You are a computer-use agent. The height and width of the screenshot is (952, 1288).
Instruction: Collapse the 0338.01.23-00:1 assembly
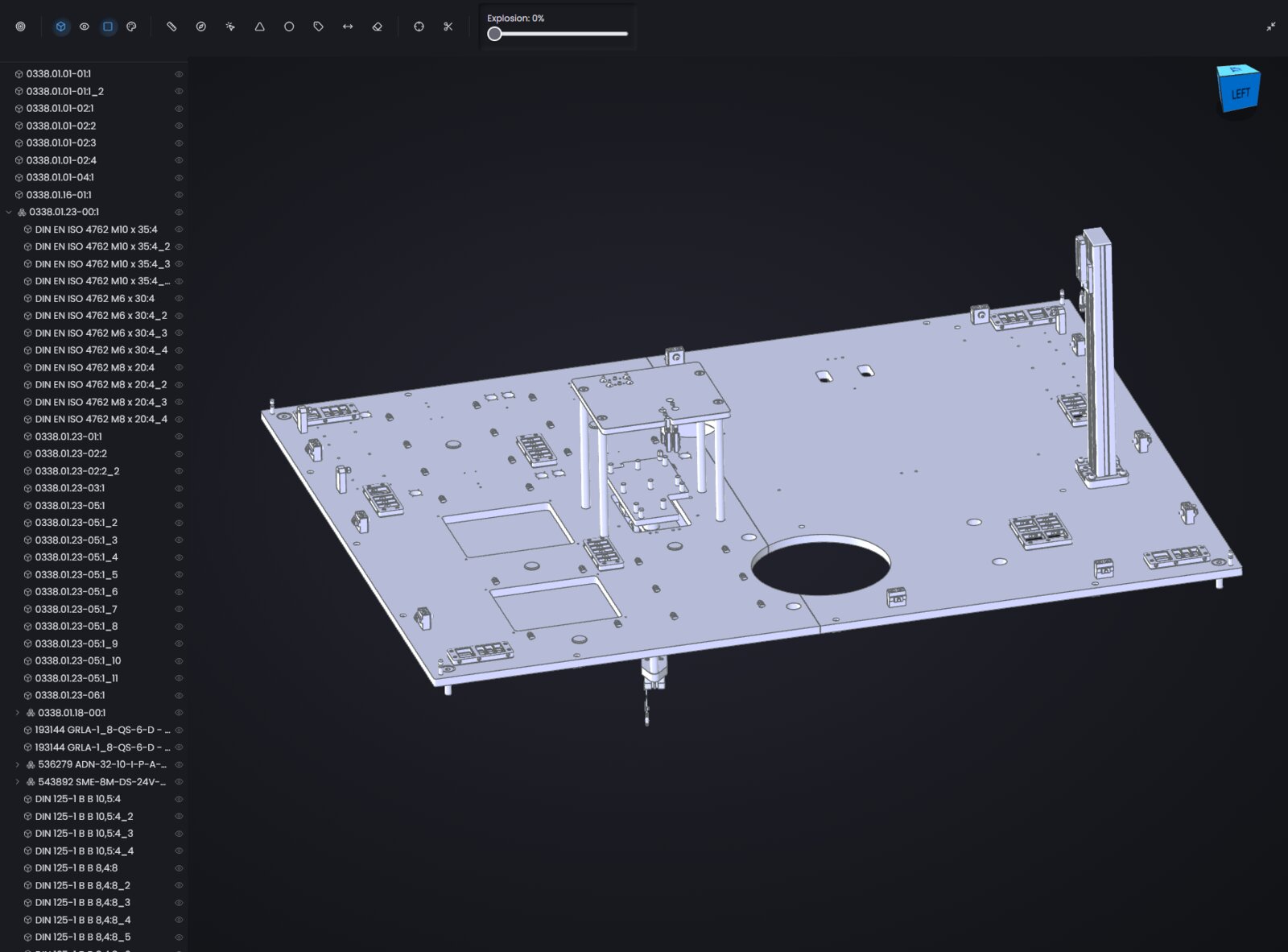pos(9,212)
